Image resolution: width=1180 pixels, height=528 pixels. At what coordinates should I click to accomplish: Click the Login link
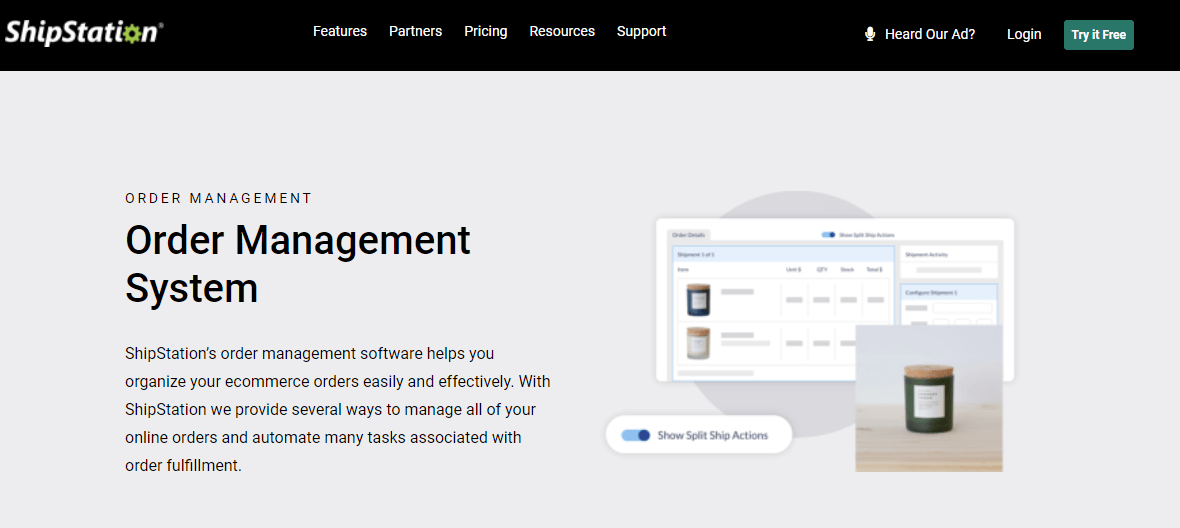(x=1023, y=34)
